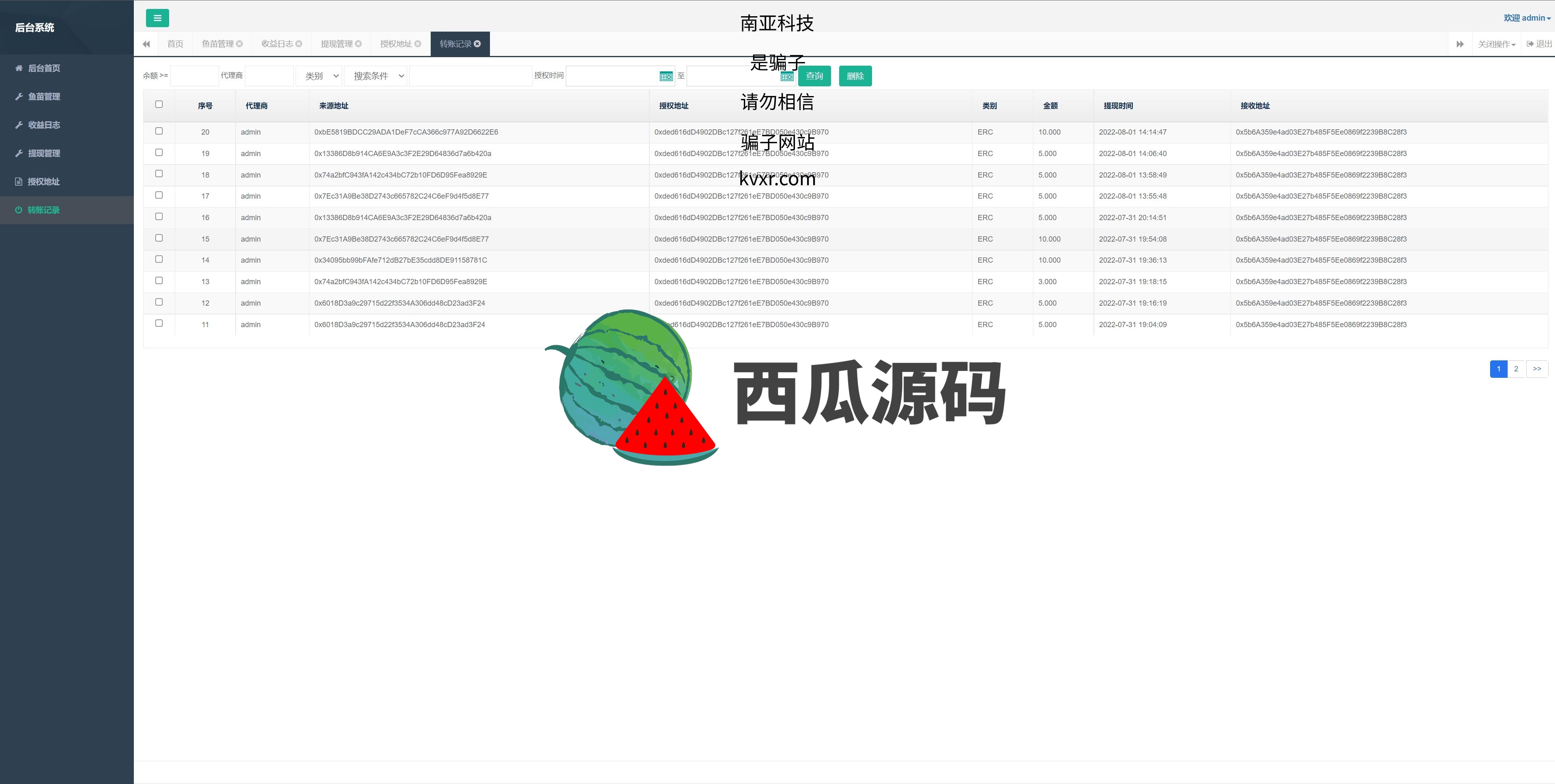The height and width of the screenshot is (784, 1555).
Task: Click time cell 2022-08-01 14:06:40
Action: pos(1132,153)
